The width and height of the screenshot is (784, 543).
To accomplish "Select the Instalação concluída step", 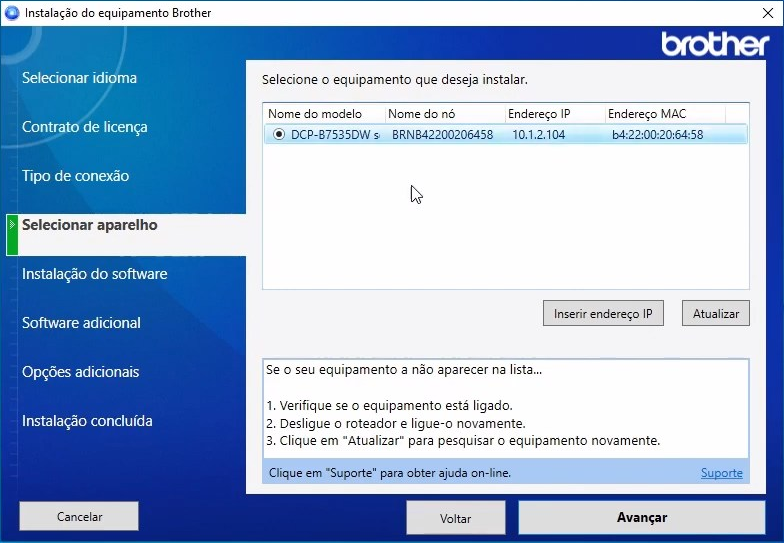I will click(87, 421).
